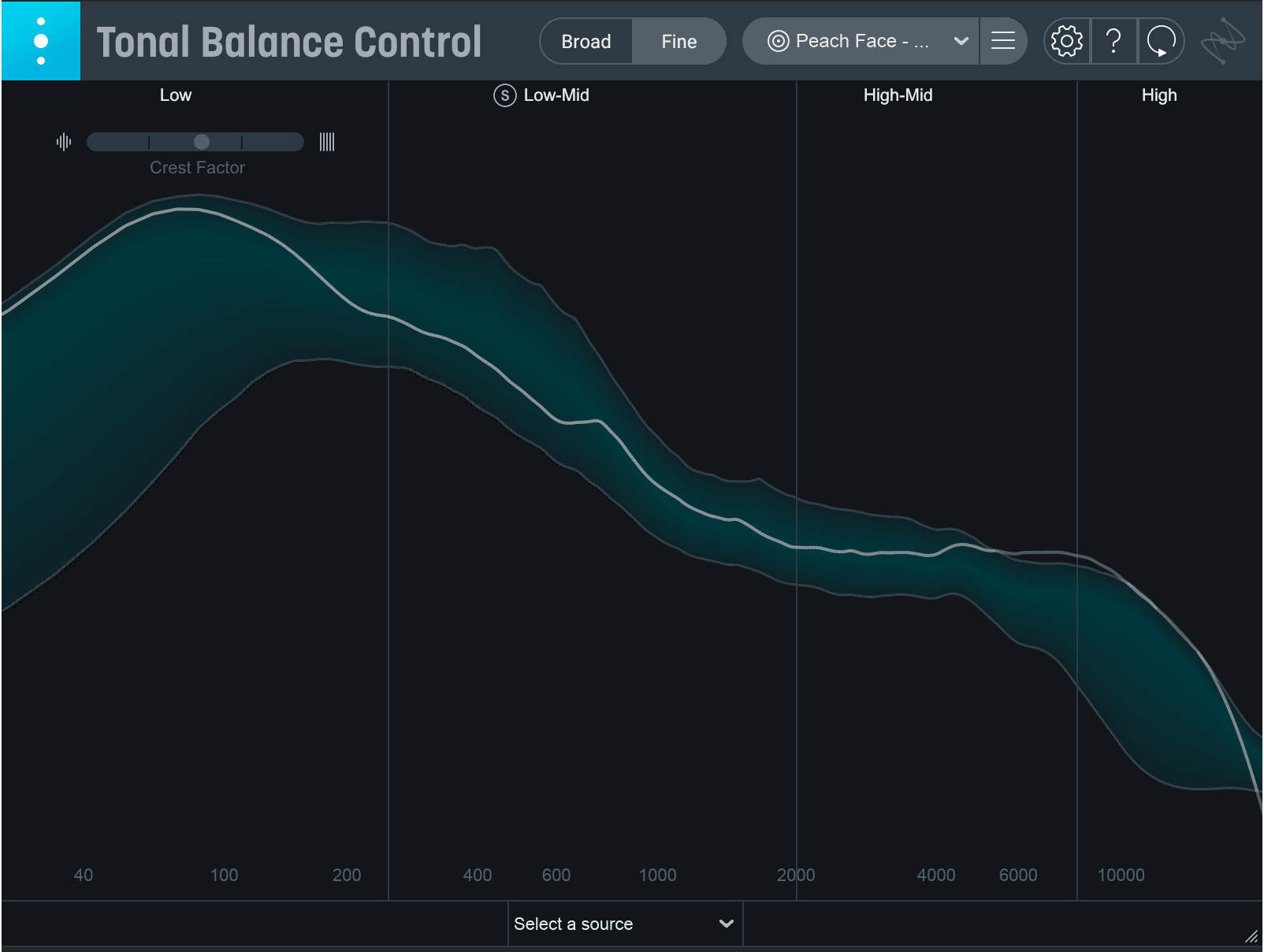The image size is (1264, 952).
Task: Open help with question mark icon
Action: (1113, 41)
